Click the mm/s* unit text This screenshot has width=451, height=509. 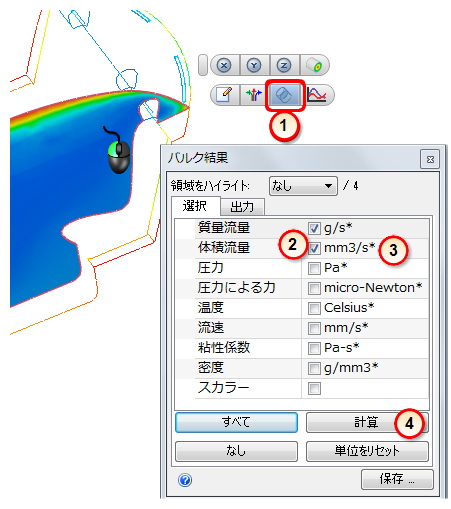tap(346, 328)
